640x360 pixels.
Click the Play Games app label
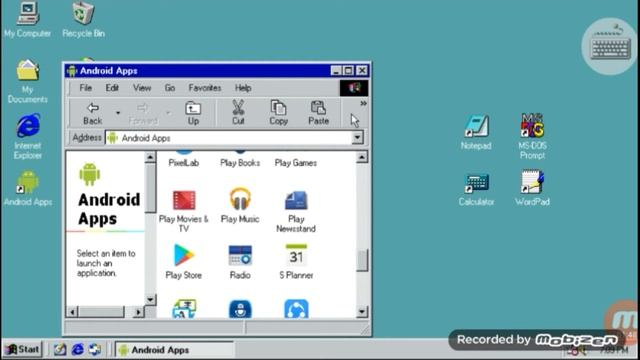(296, 163)
